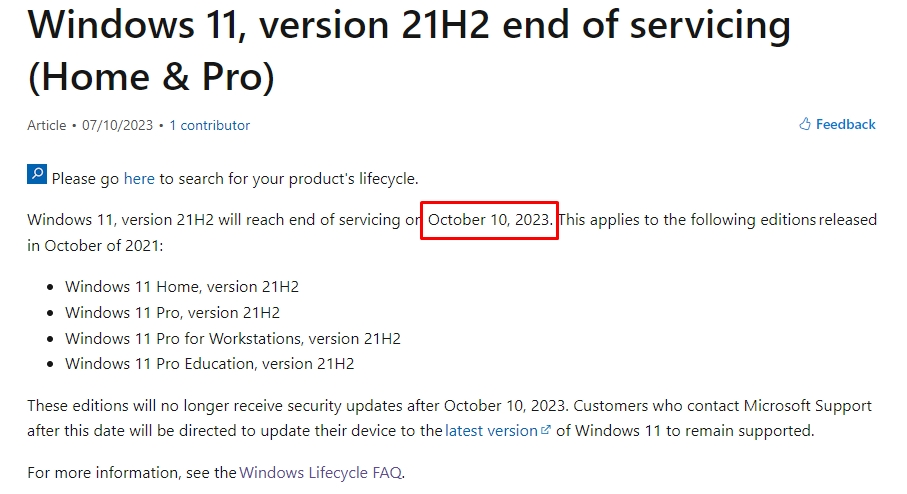Click the blue magnifier search icon
Screen dimensions: 907x494
pos(37,176)
